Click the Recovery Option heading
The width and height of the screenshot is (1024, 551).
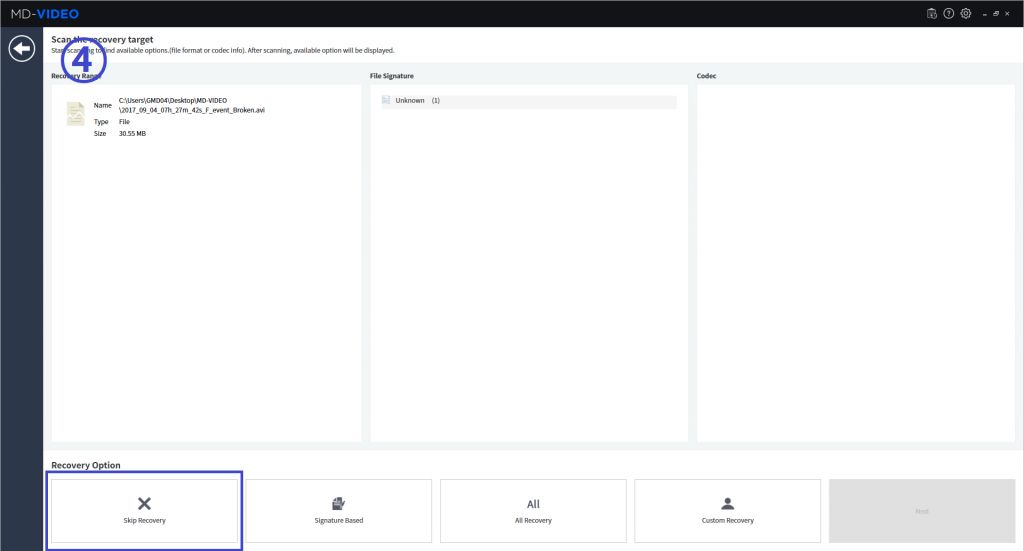[x=86, y=465]
